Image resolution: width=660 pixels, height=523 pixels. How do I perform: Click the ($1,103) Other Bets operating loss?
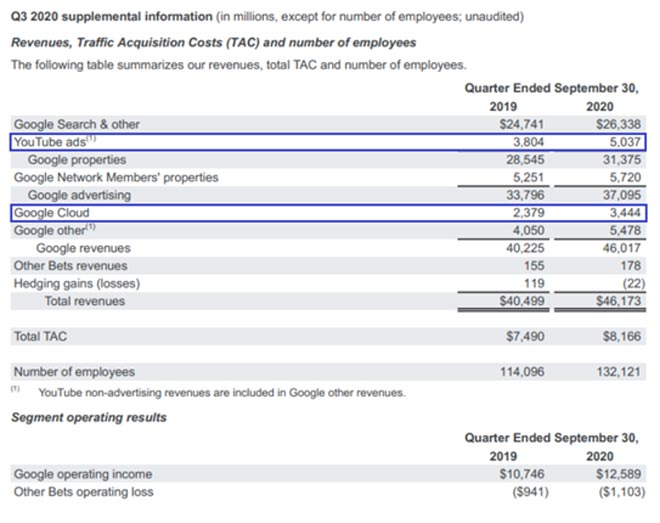[x=620, y=491]
